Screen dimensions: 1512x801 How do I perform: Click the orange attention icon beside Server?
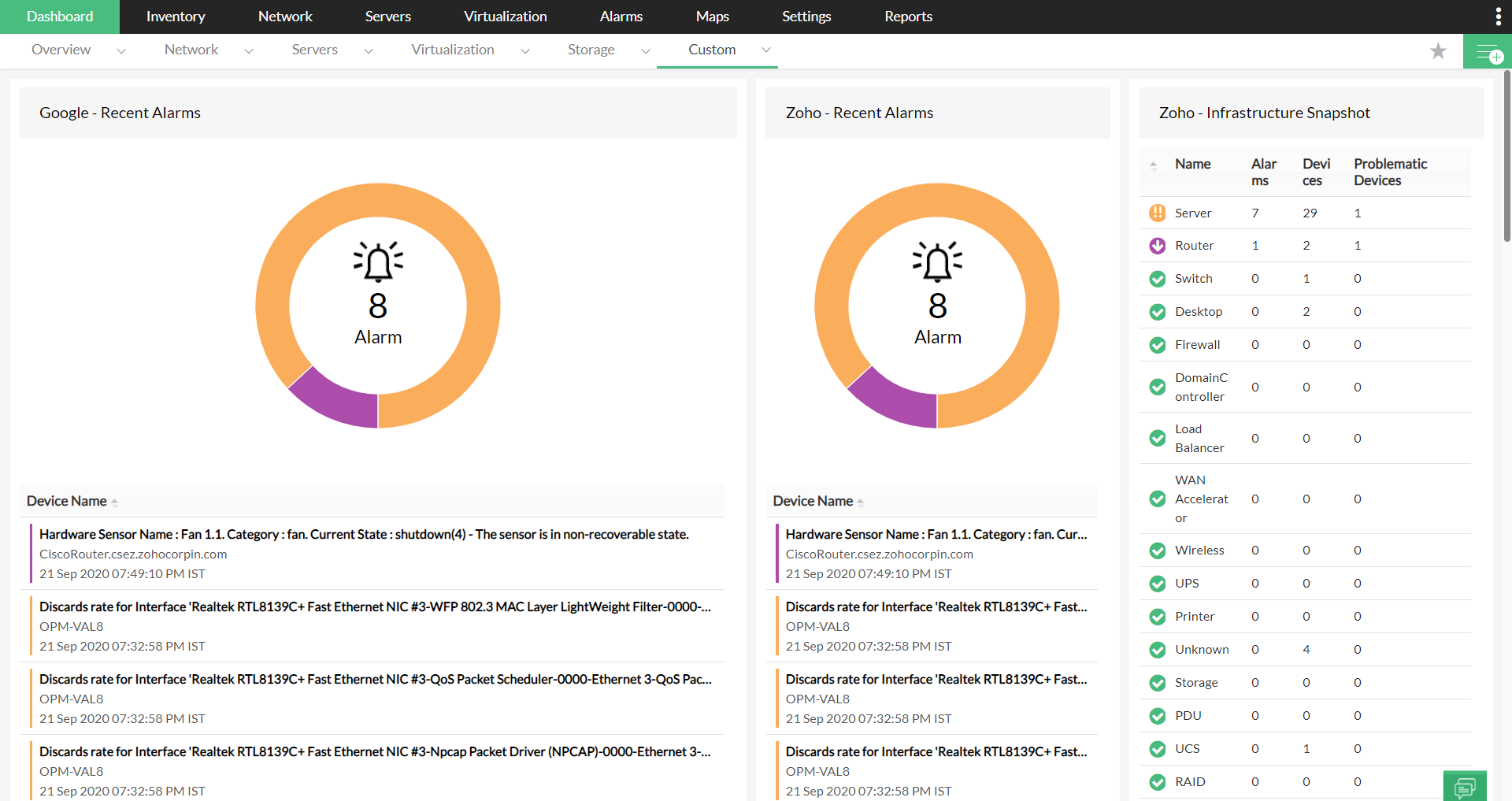click(x=1157, y=213)
